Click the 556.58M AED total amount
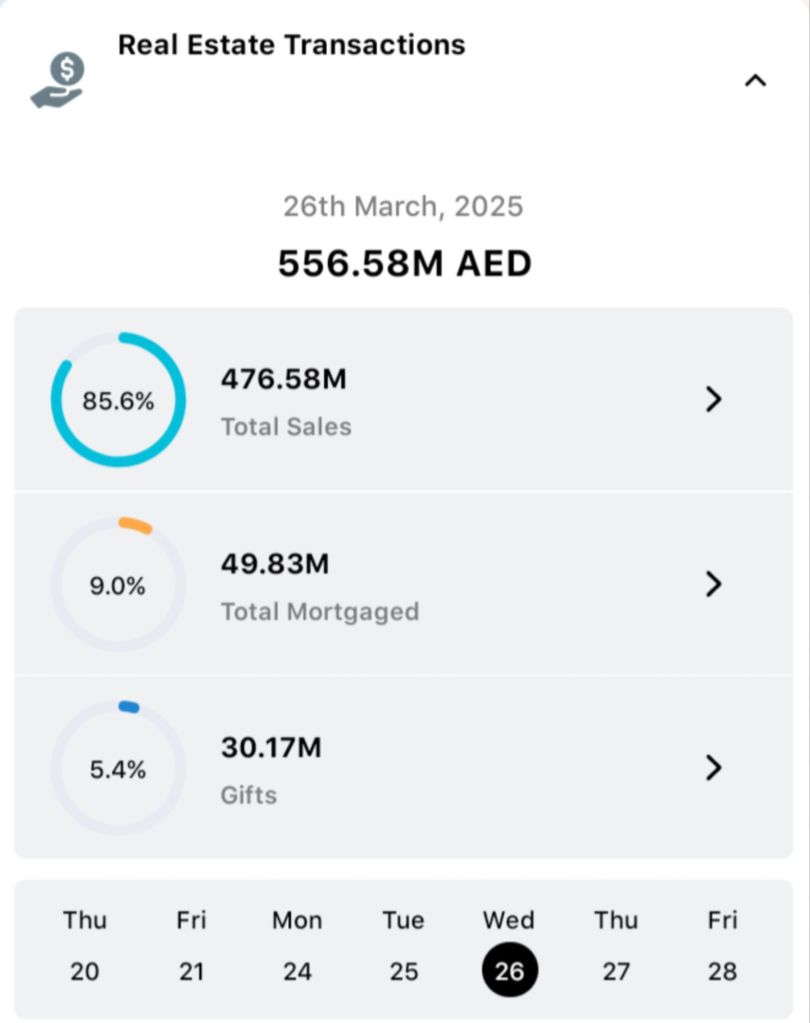The width and height of the screenshot is (810, 1023). pyautogui.click(x=404, y=264)
